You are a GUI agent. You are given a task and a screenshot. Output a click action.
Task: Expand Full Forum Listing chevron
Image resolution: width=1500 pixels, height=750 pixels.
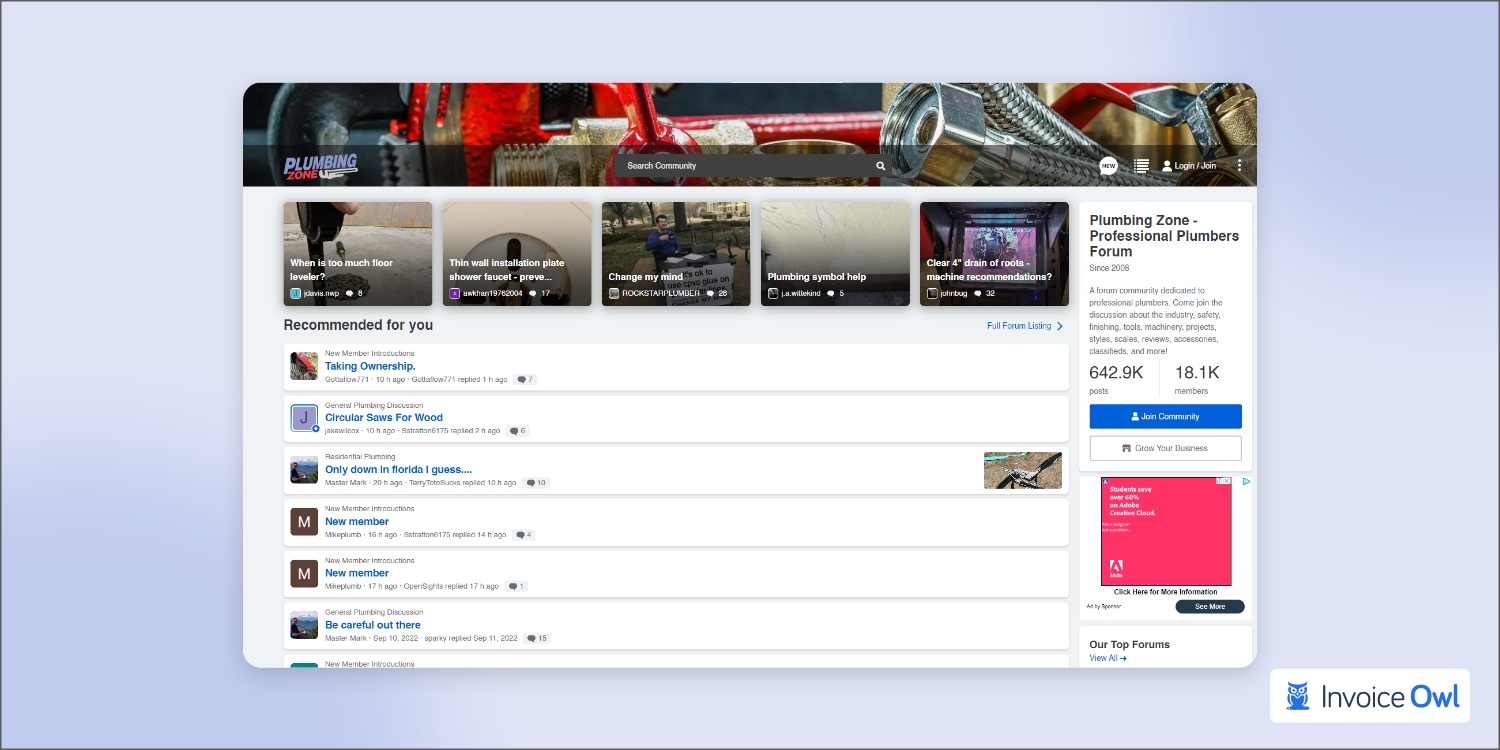(1060, 326)
